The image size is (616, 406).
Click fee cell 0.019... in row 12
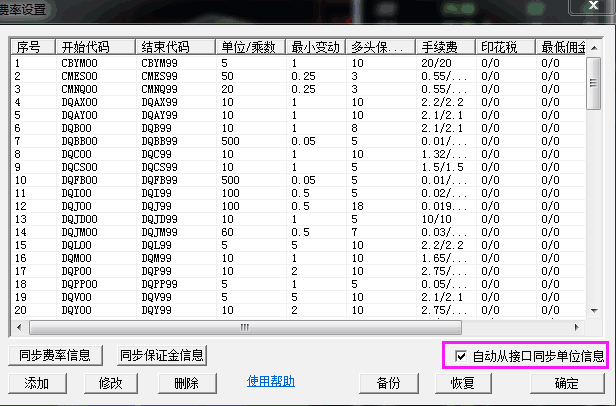click(x=444, y=206)
